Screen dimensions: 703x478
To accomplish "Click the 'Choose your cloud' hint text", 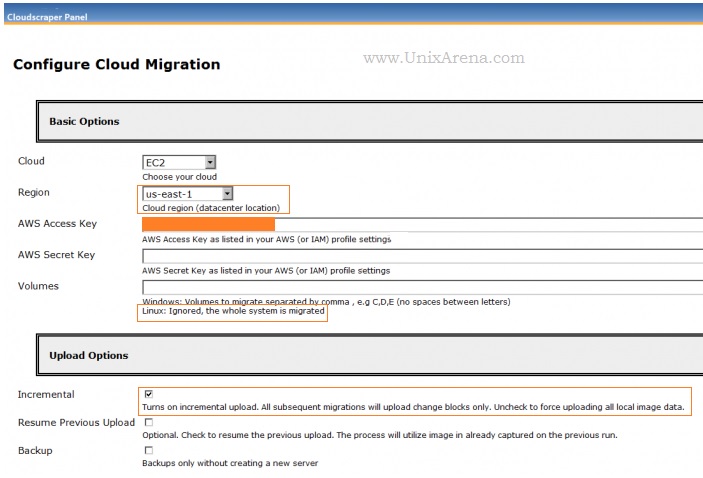I will (x=180, y=177).
